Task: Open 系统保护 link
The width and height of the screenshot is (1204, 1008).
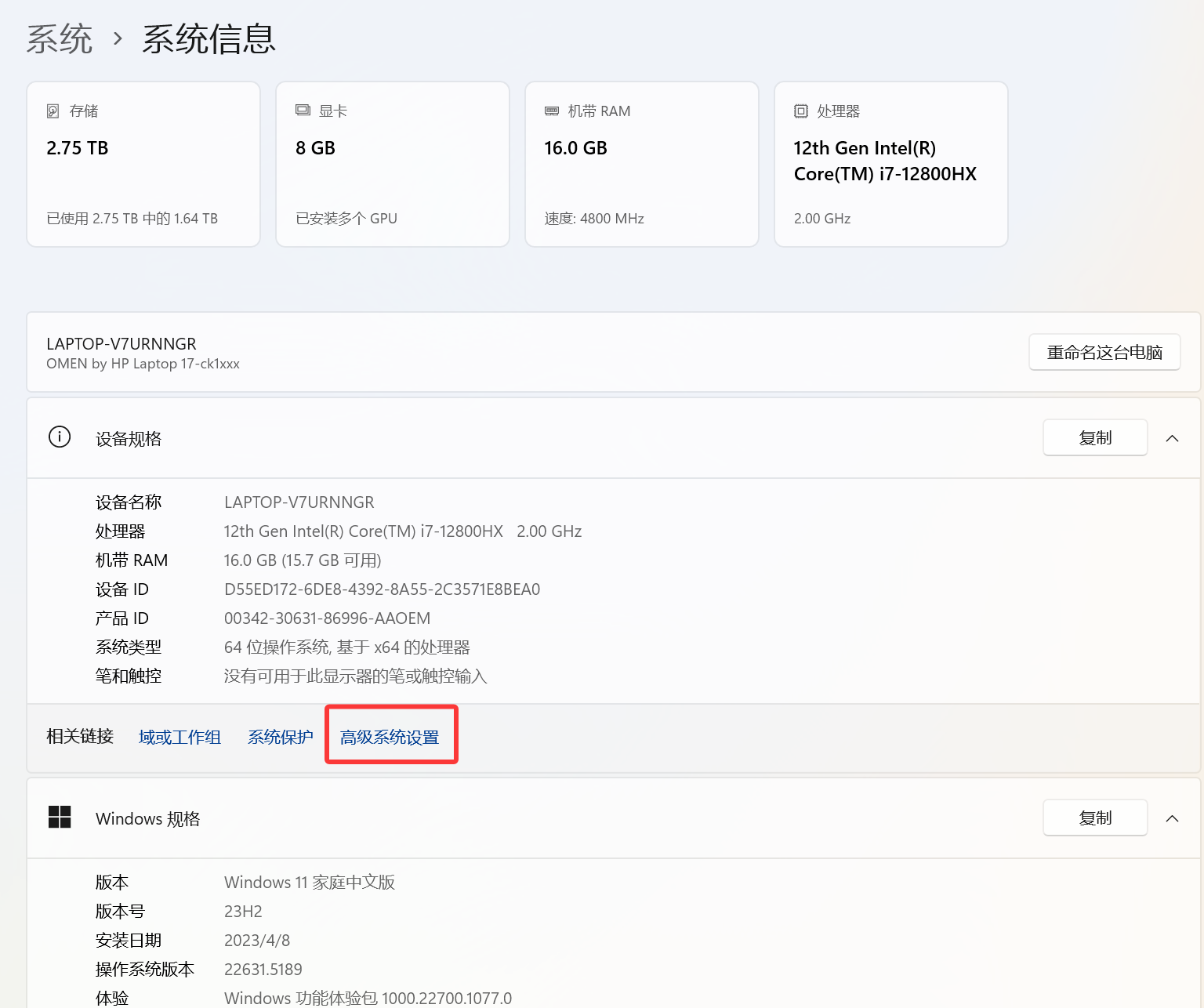Action: tap(281, 738)
